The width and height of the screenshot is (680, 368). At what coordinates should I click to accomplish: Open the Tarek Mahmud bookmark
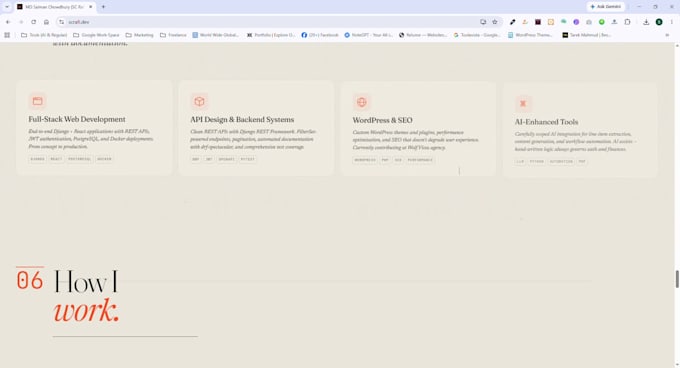tap(587, 35)
